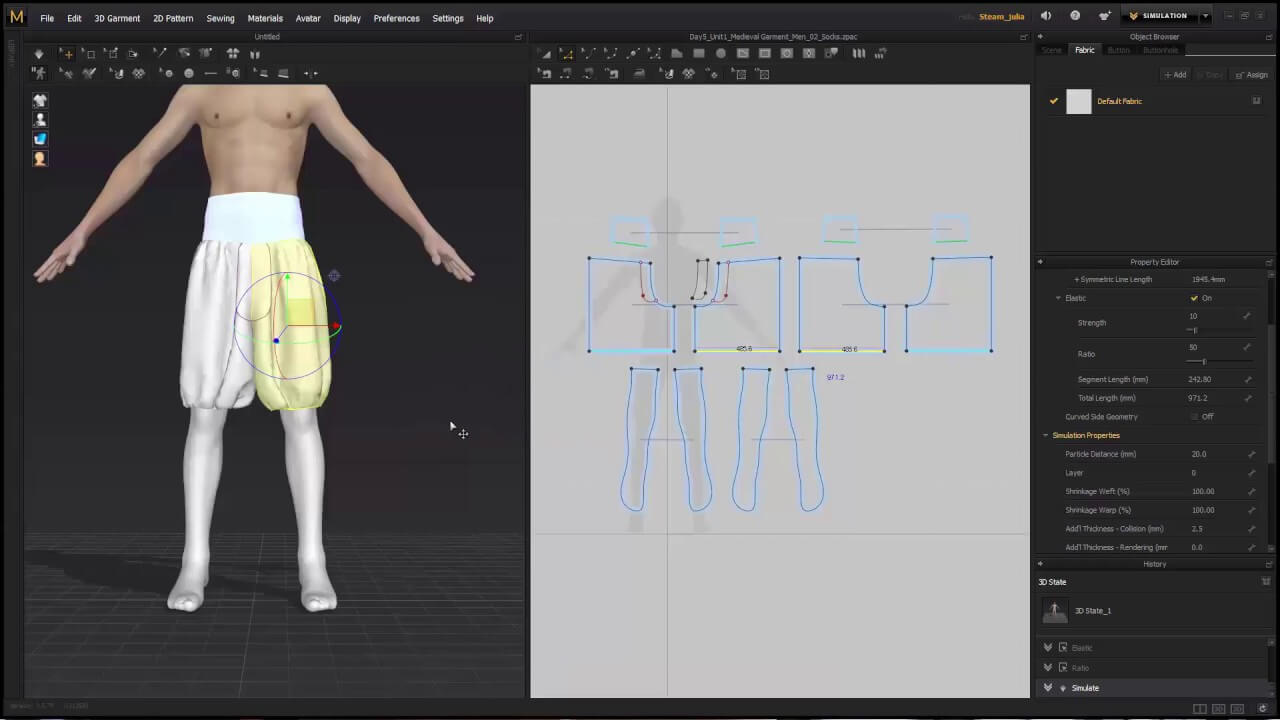The height and width of the screenshot is (720, 1280).
Task: Edit Particle Distance with its pencil button
Action: (x=1251, y=454)
